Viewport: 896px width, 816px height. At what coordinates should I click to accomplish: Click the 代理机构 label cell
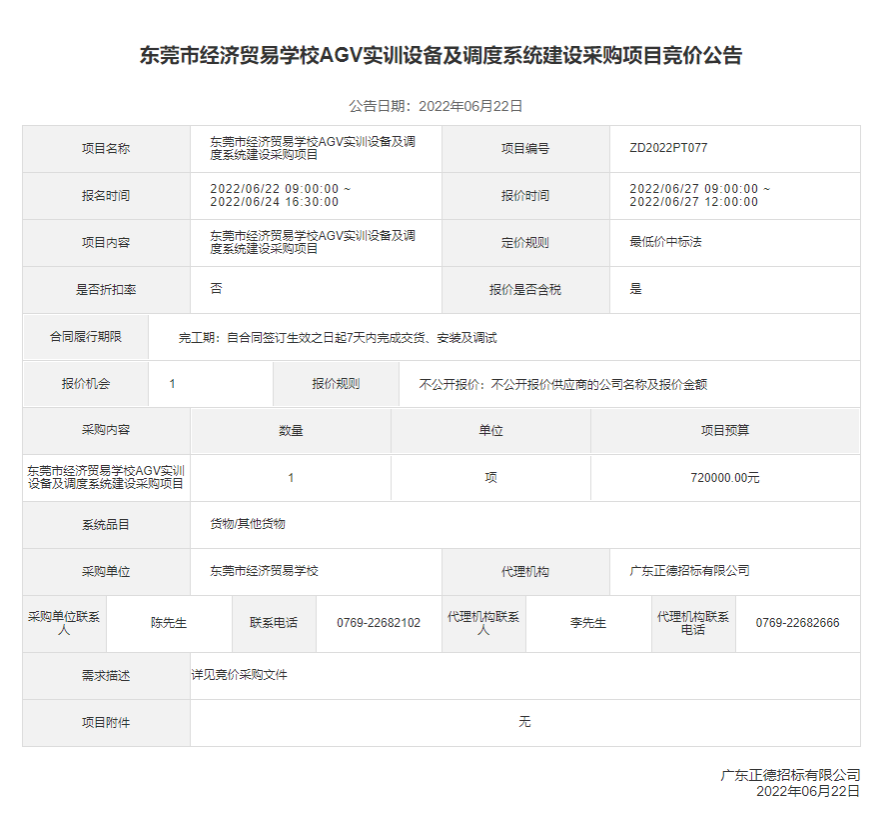[525, 572]
